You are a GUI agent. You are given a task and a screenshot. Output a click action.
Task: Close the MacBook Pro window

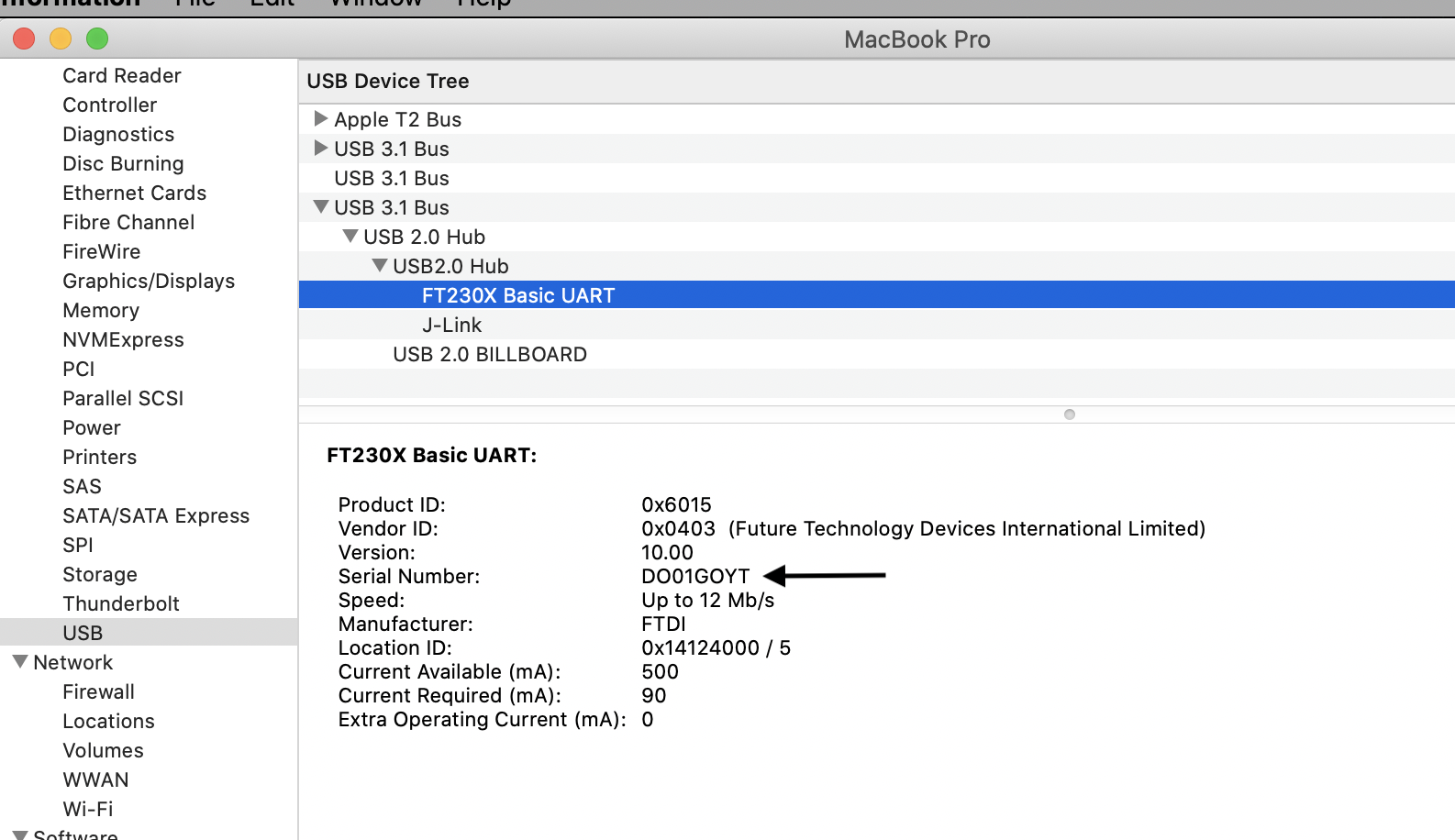click(24, 39)
